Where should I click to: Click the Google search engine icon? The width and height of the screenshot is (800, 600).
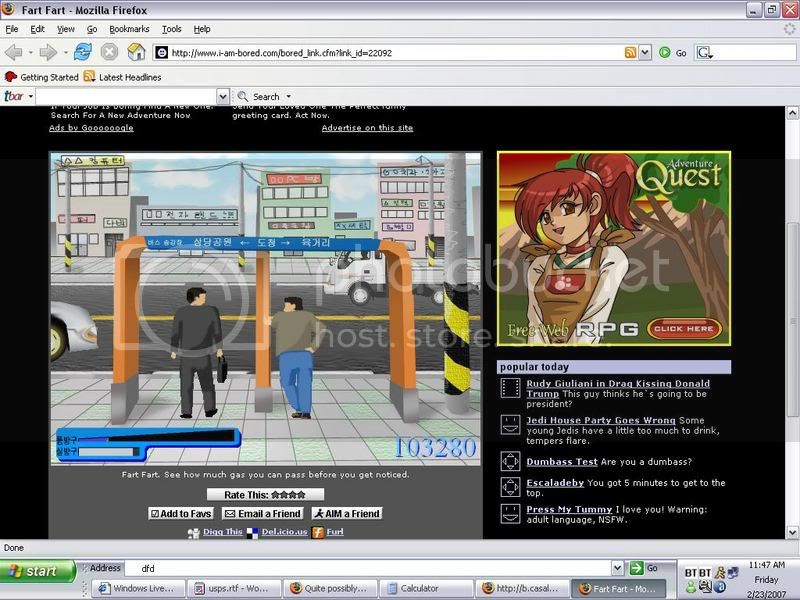click(x=705, y=53)
